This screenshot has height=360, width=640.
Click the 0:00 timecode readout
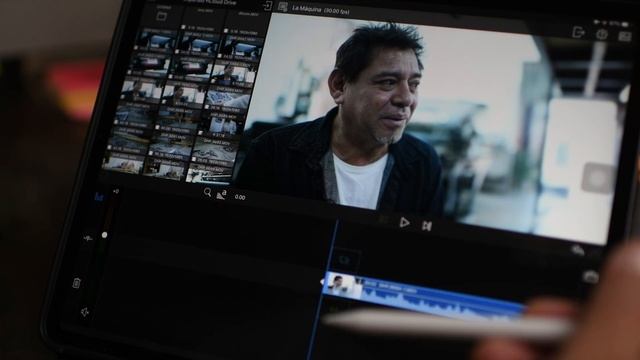click(x=240, y=197)
